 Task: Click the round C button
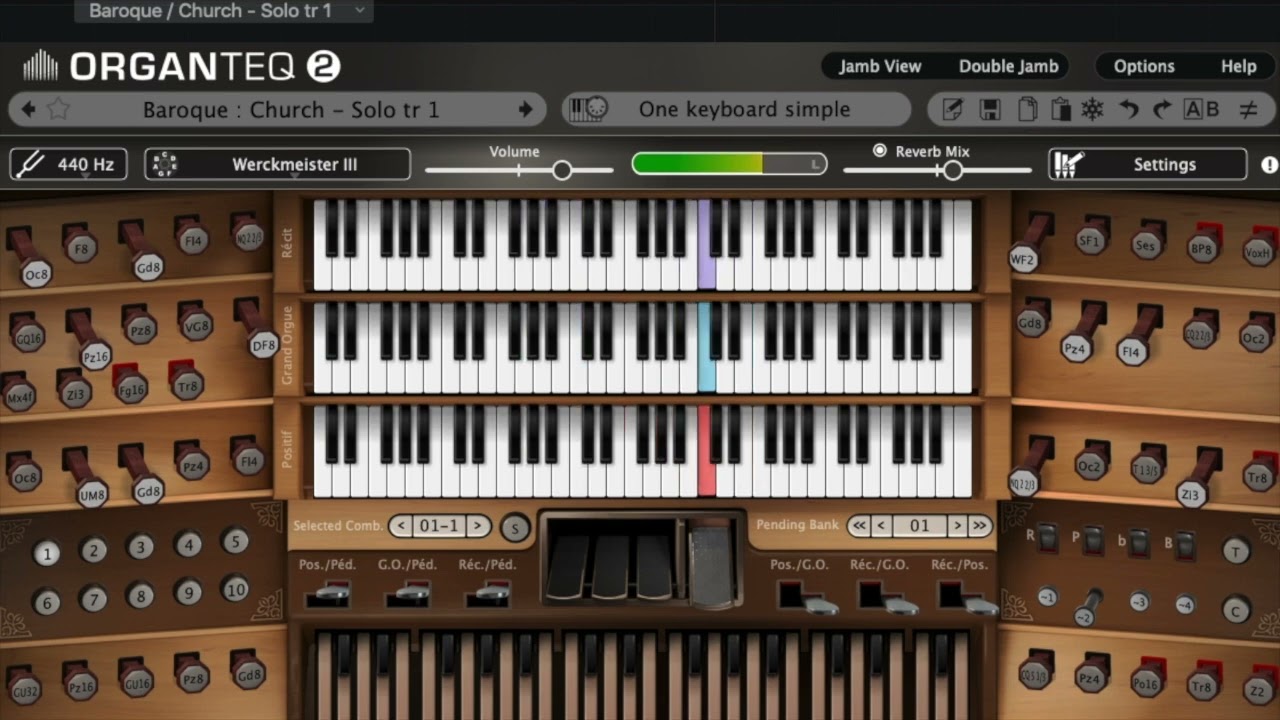pyautogui.click(x=1236, y=609)
